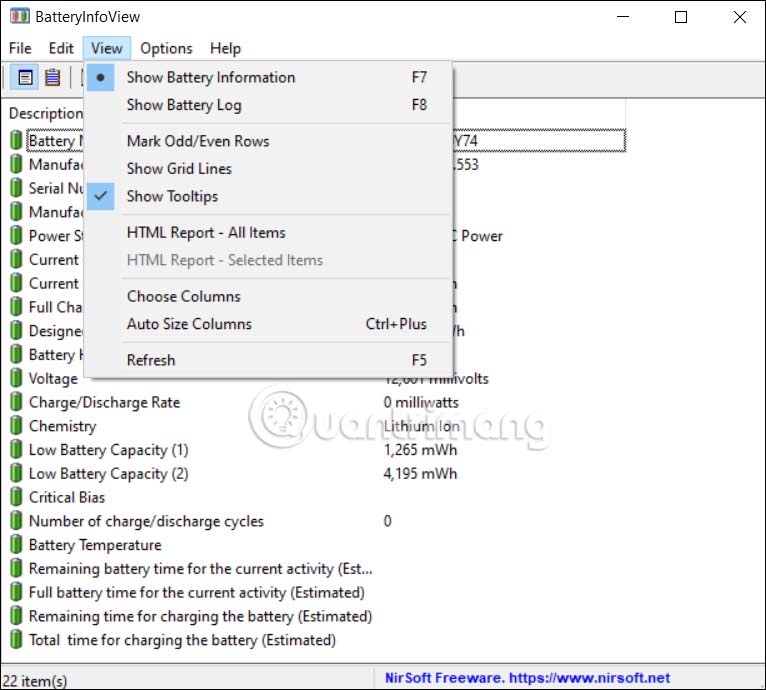Viewport: 766px width, 690px height.
Task: Click battery icon beside Total time for charging
Action: click(16, 640)
